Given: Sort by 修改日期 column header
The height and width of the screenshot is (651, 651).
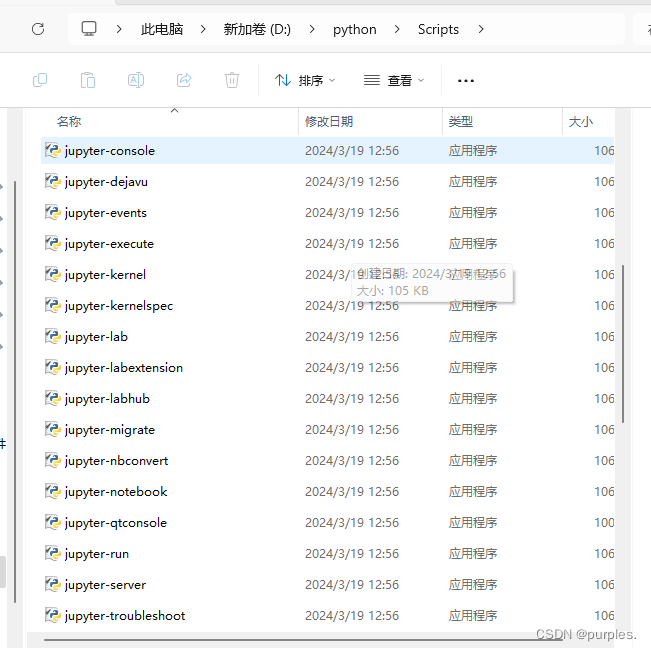Looking at the screenshot, I should 329,122.
